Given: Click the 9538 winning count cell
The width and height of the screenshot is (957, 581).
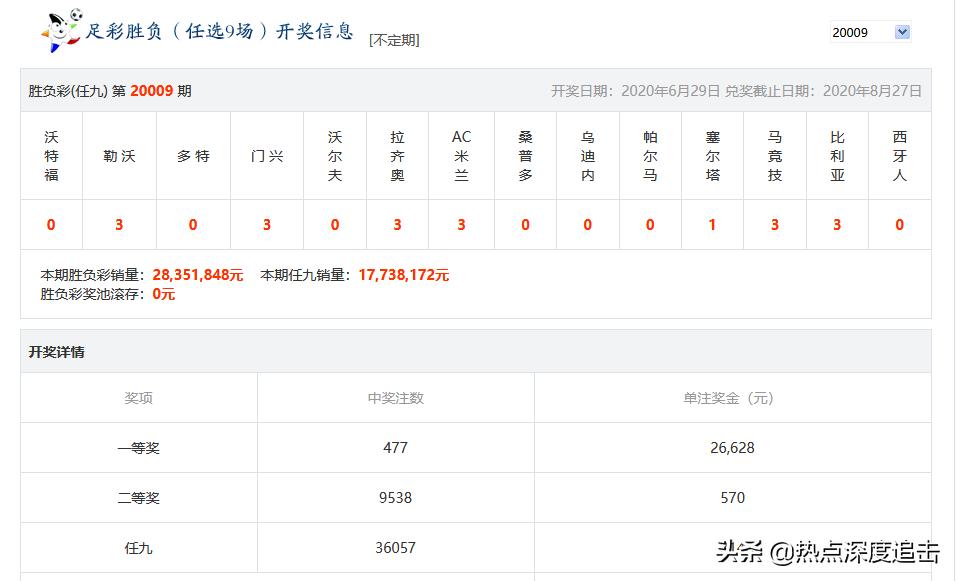Looking at the screenshot, I should (395, 498).
